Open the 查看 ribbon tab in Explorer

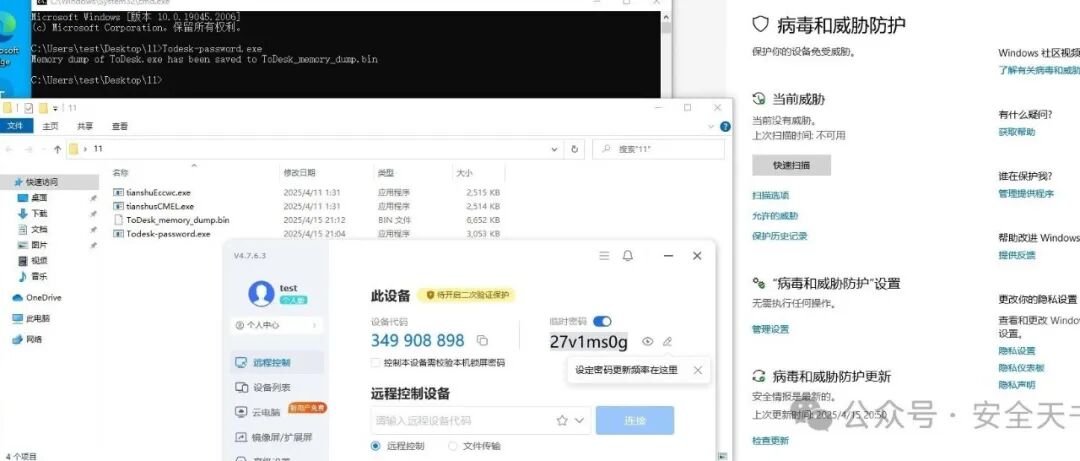120,126
